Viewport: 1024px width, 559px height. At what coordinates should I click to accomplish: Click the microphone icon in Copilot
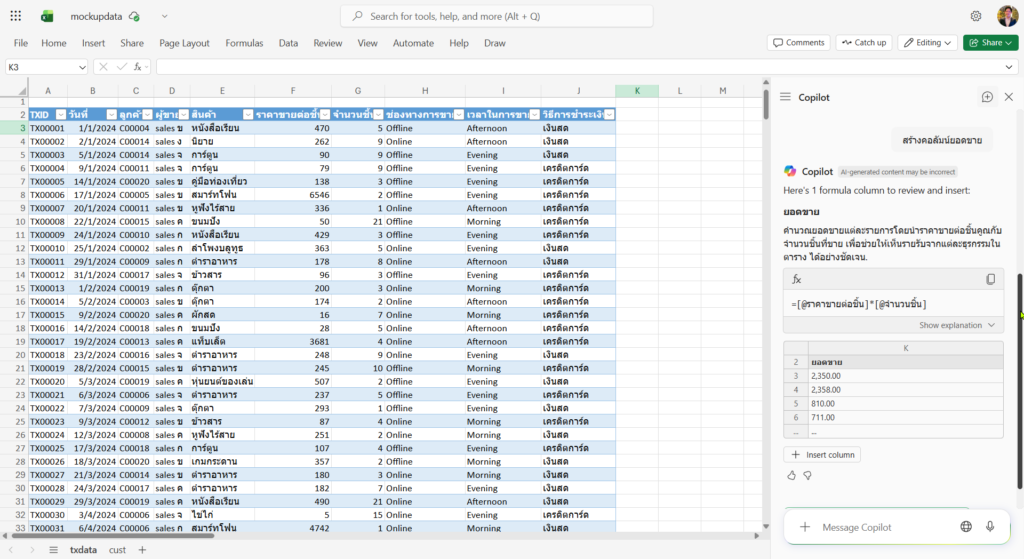[x=990, y=527]
